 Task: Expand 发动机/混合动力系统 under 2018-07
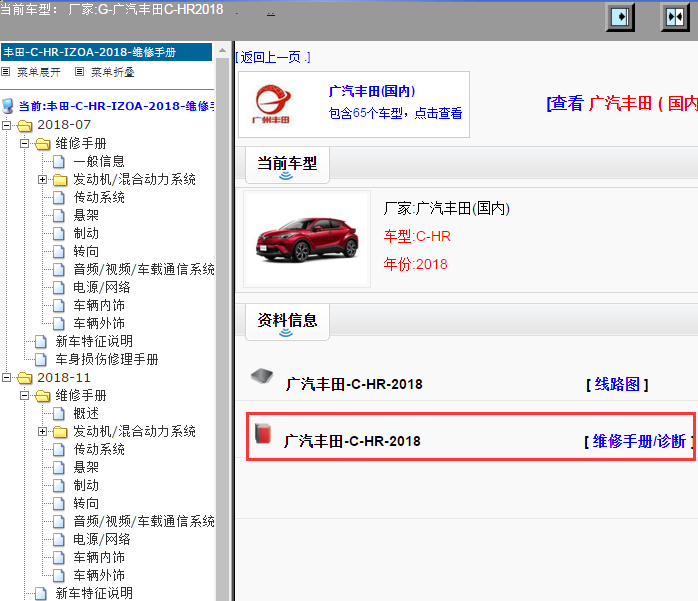[42, 179]
